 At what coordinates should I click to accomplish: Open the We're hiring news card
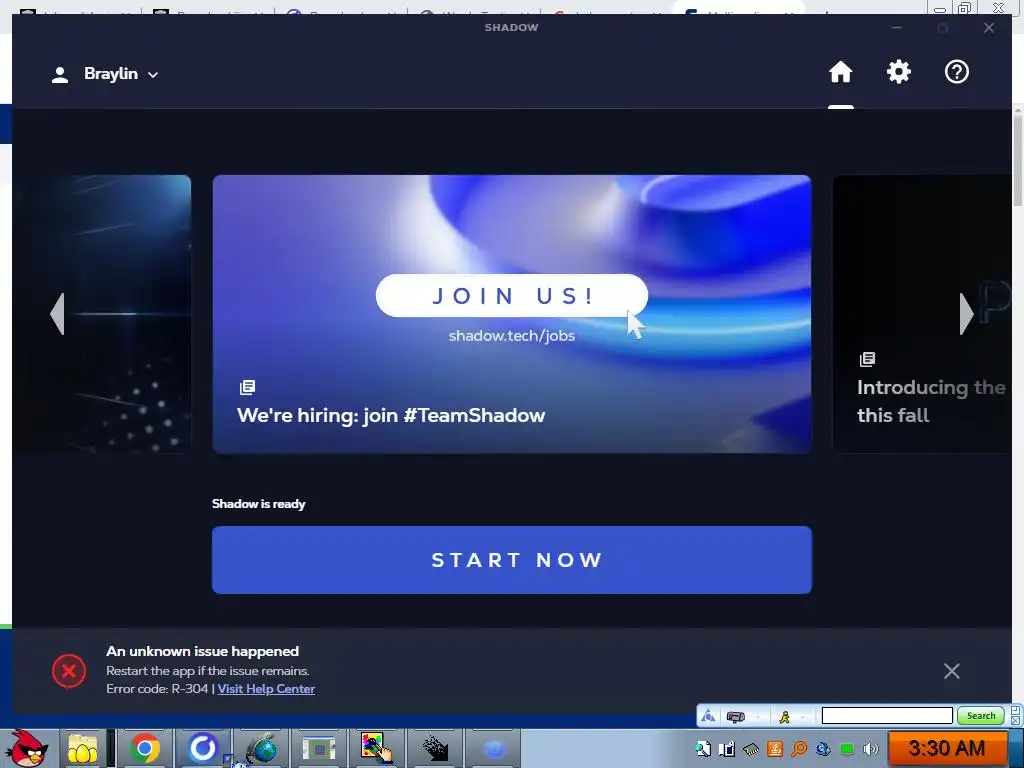(x=512, y=313)
